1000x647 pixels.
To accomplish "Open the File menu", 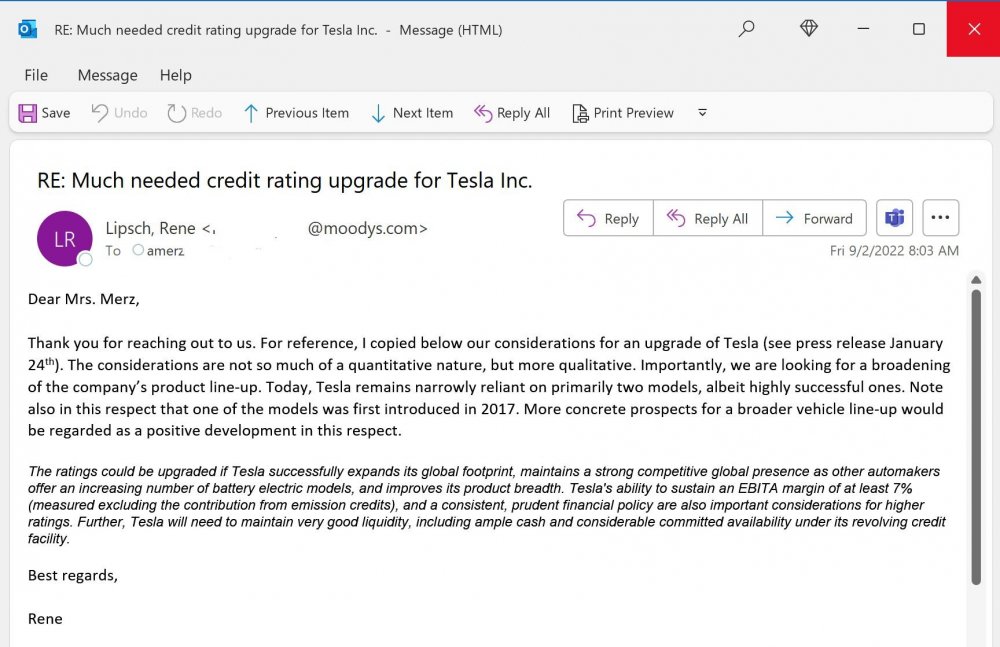I will point(36,75).
